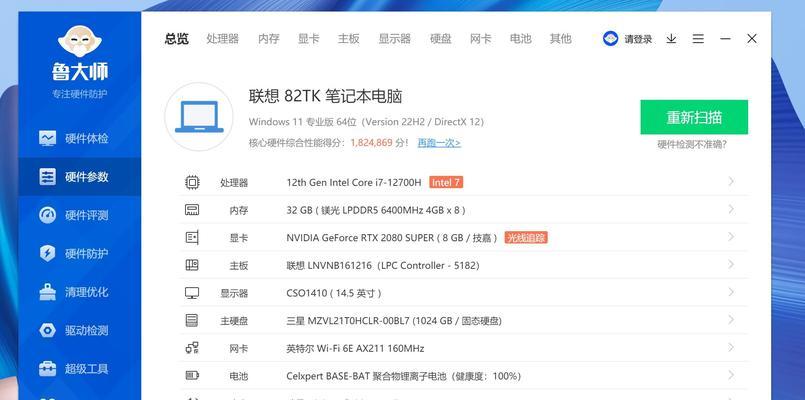Viewport: 805px width, 400px height.
Task: Click 32 GB 镁光 LPDDR5 memory text
Action: (376, 210)
